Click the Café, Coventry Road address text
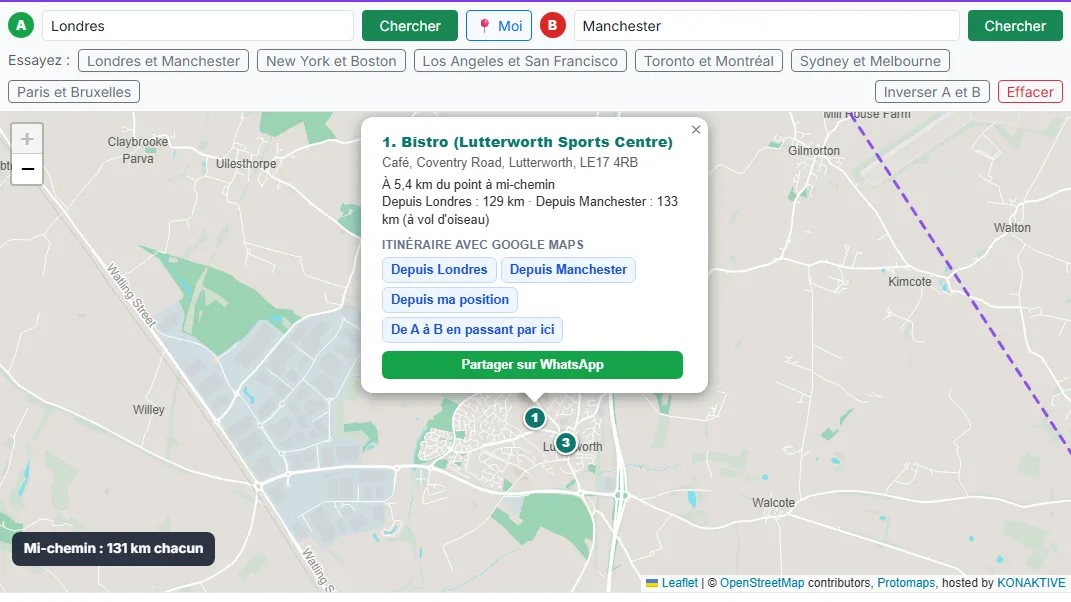This screenshot has height=602, width=1071. pos(510,163)
